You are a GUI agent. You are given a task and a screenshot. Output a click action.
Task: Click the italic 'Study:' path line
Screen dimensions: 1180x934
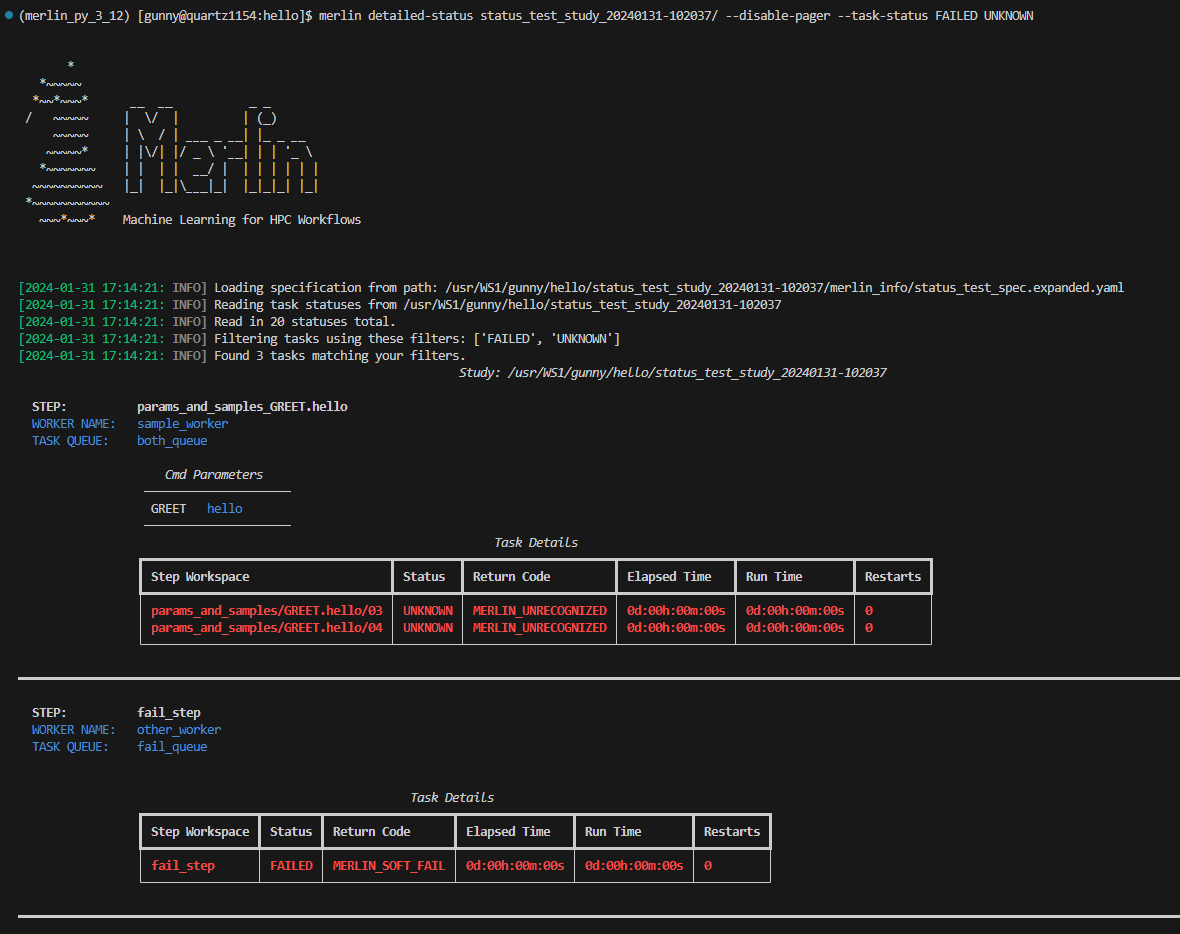point(673,373)
